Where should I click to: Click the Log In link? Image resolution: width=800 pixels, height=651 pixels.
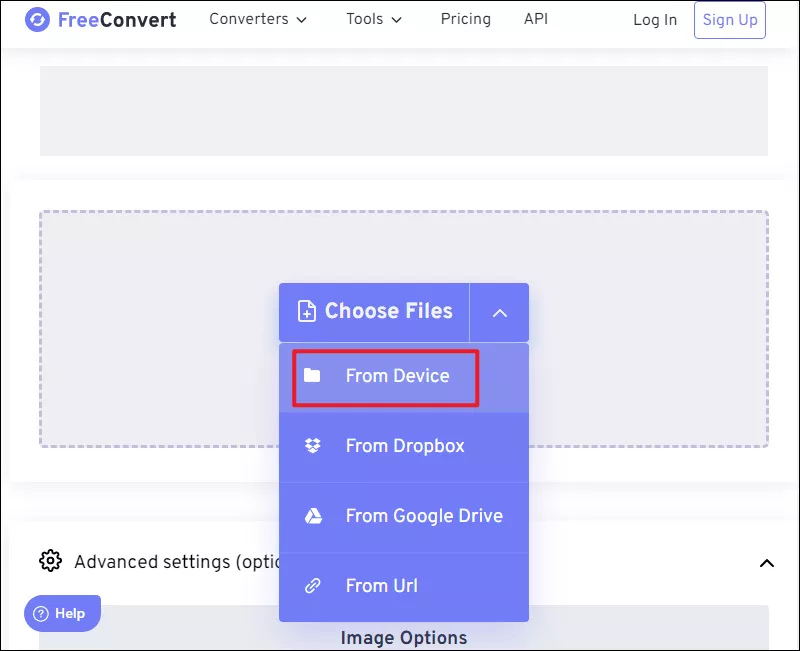(x=655, y=20)
